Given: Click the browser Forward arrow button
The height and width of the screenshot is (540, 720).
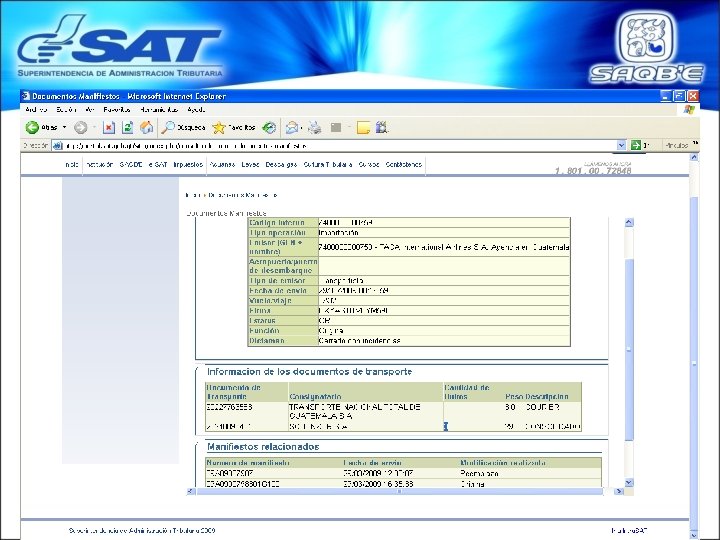Looking at the screenshot, I should [x=80, y=127].
